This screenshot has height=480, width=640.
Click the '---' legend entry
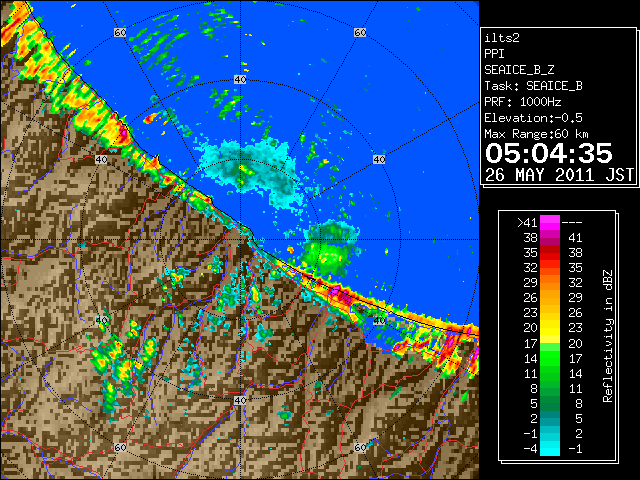tap(572, 222)
